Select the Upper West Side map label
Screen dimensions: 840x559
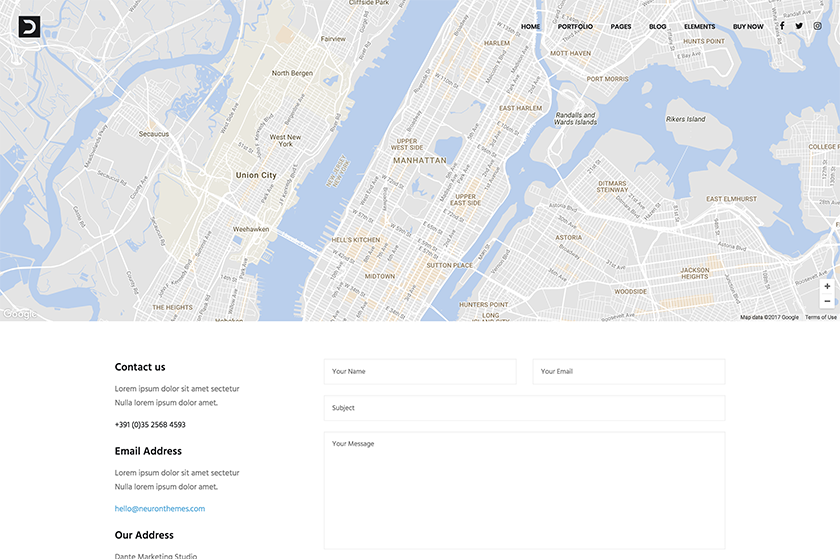click(407, 144)
